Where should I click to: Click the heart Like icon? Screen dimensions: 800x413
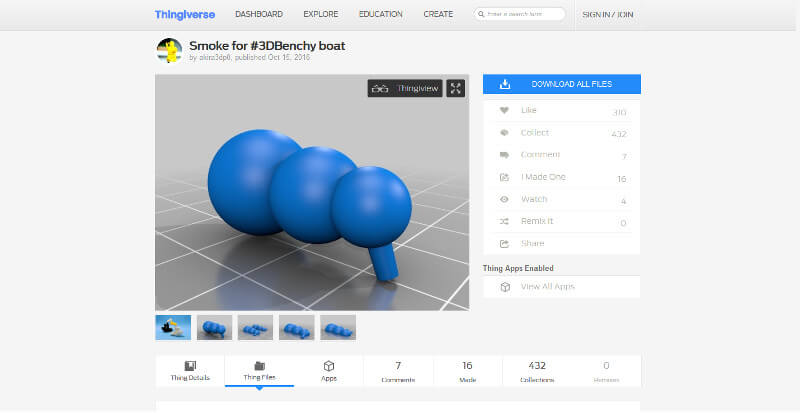click(504, 111)
